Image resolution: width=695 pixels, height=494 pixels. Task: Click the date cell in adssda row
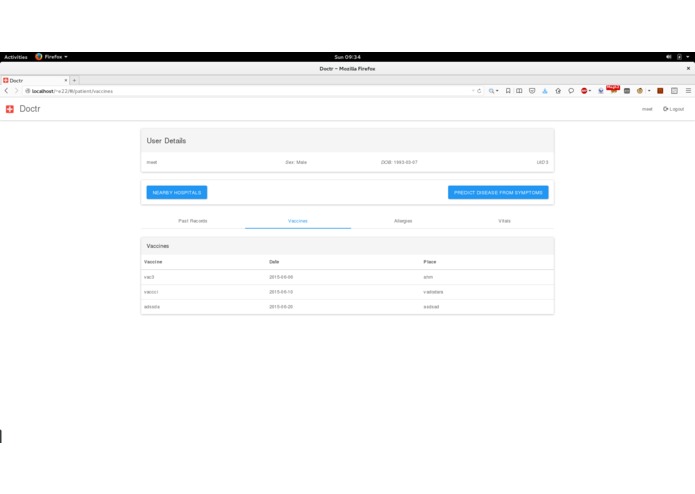pos(281,307)
